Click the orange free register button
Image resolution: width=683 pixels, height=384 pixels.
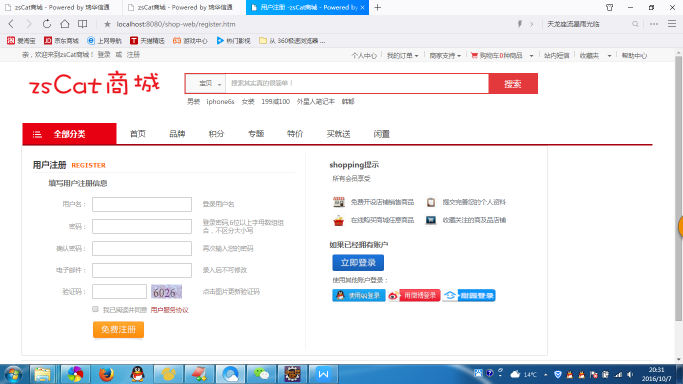(x=118, y=330)
